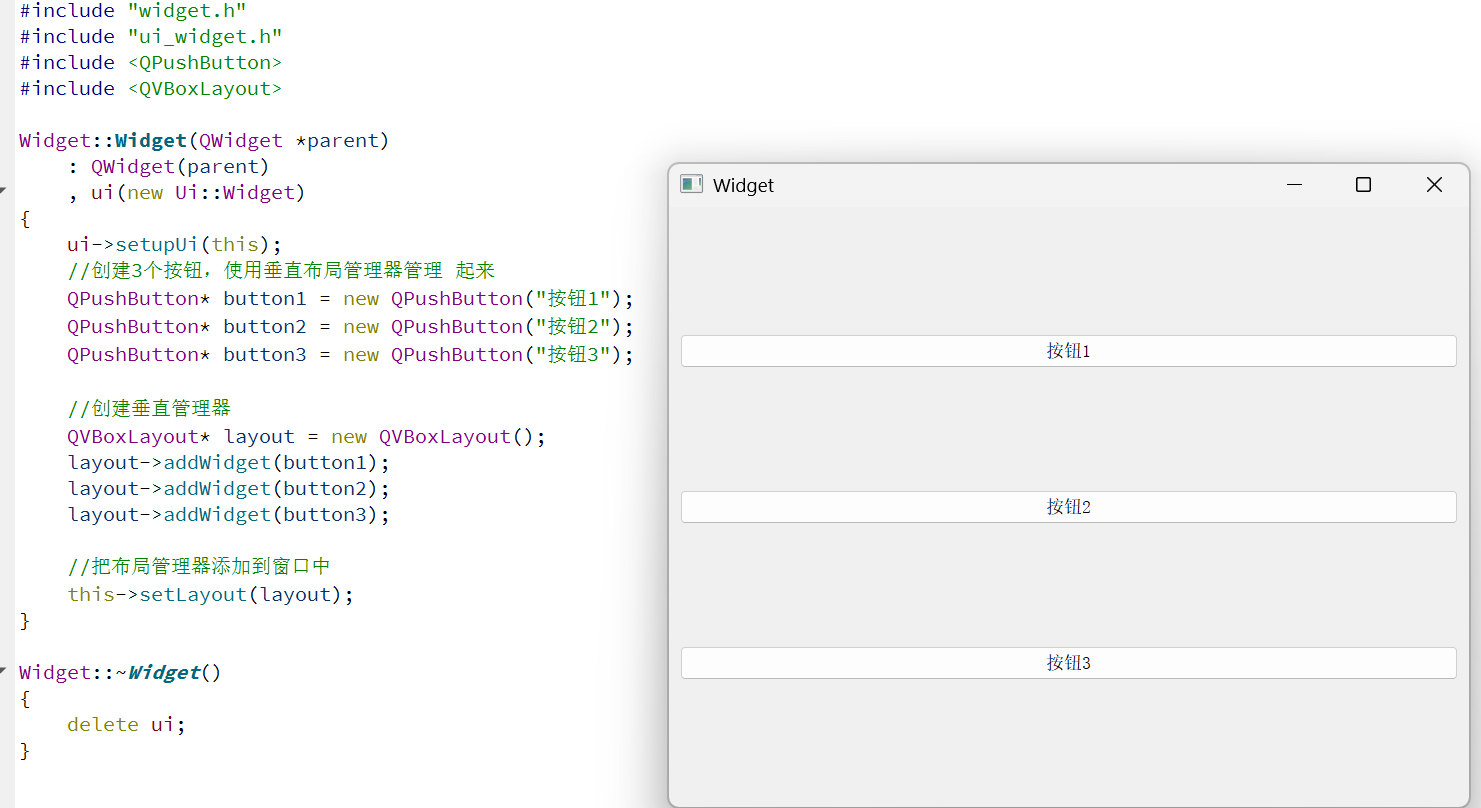Click the line layout->addWidget(button1);
1481x808 pixels.
pos(229,462)
